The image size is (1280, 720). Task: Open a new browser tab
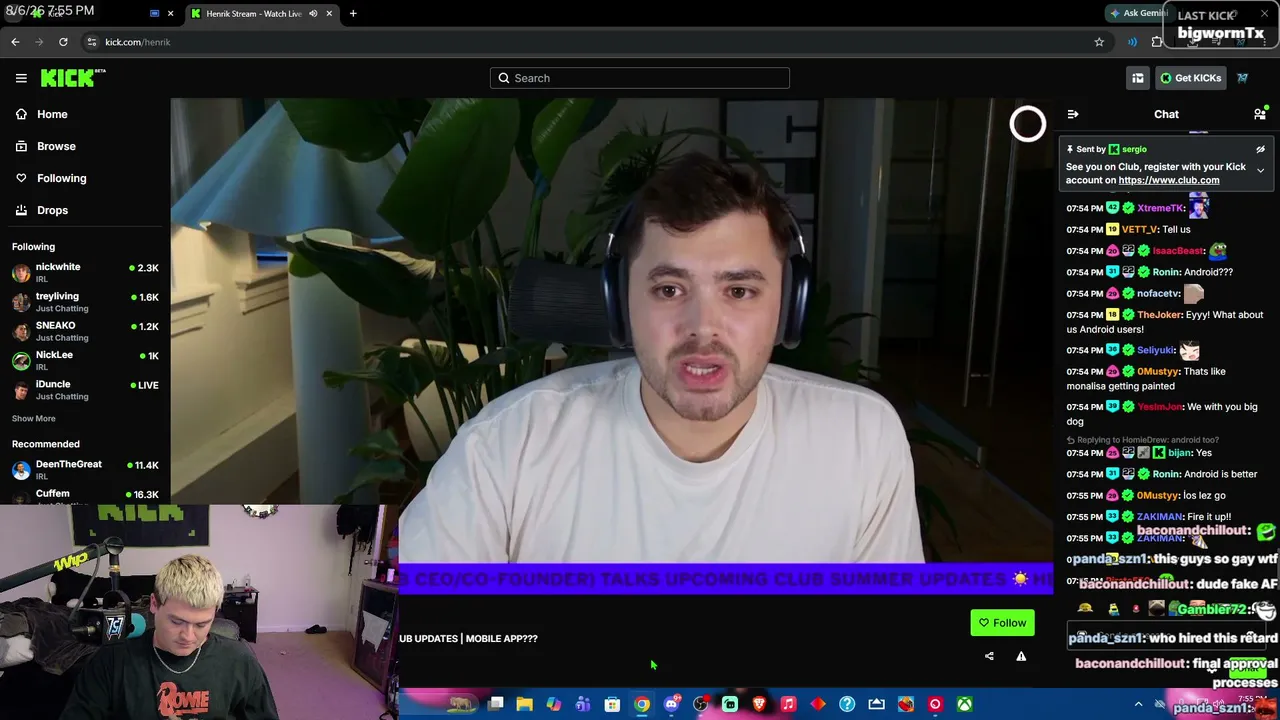[x=353, y=13]
